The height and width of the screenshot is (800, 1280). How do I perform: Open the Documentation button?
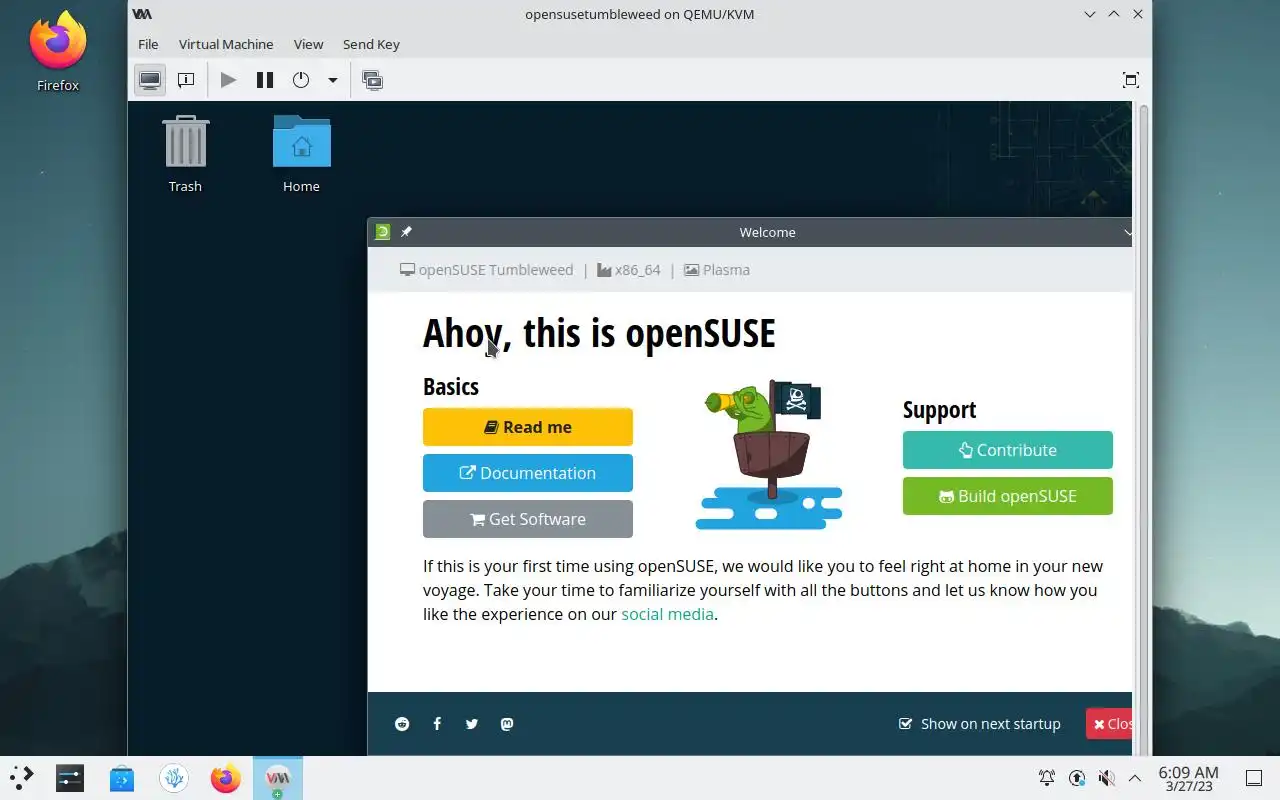pyautogui.click(x=528, y=473)
